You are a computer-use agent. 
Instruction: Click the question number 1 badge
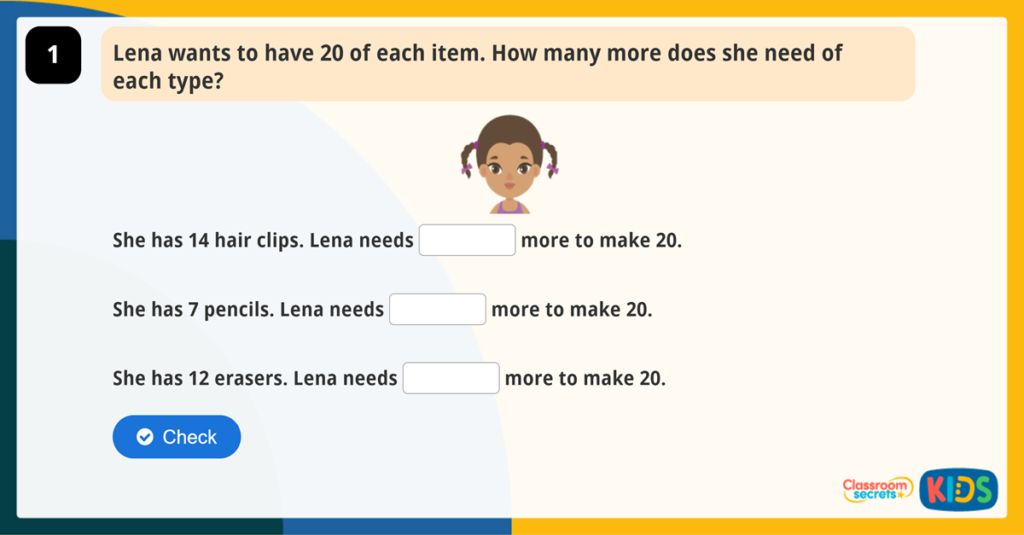point(53,55)
